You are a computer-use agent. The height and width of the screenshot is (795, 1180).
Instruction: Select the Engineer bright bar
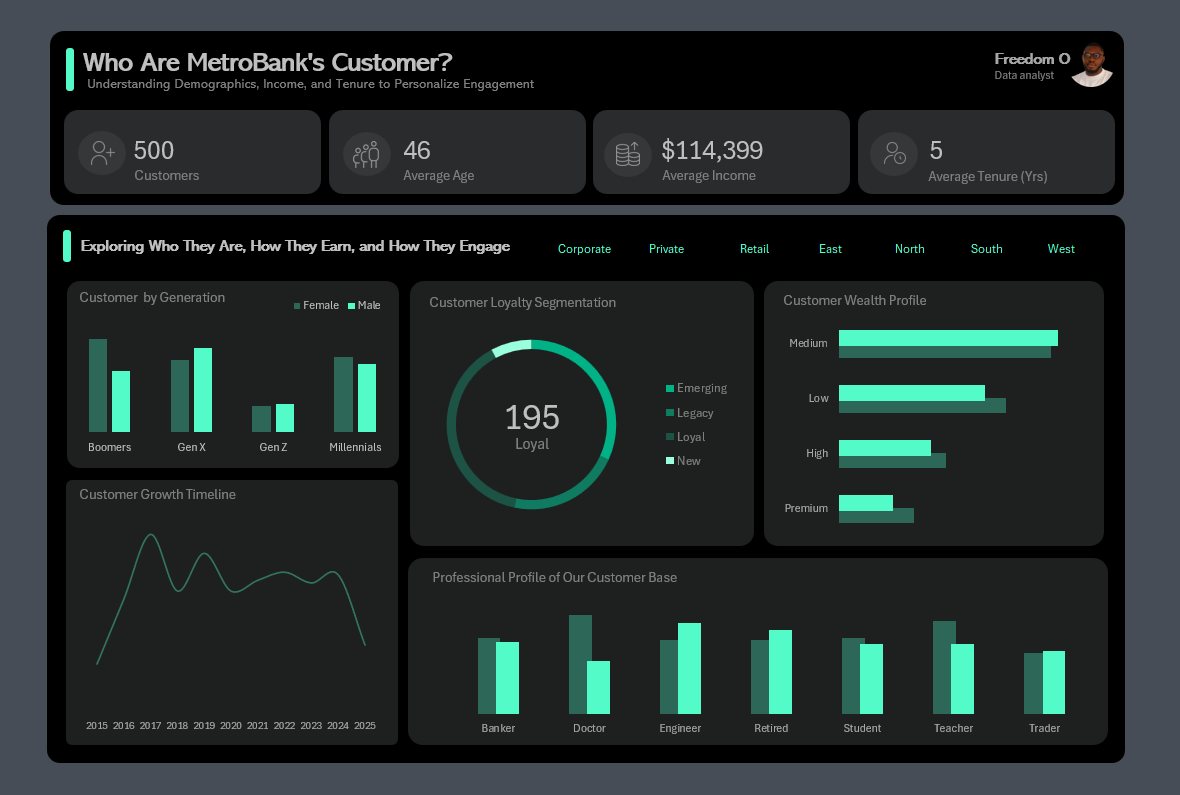coord(689,669)
